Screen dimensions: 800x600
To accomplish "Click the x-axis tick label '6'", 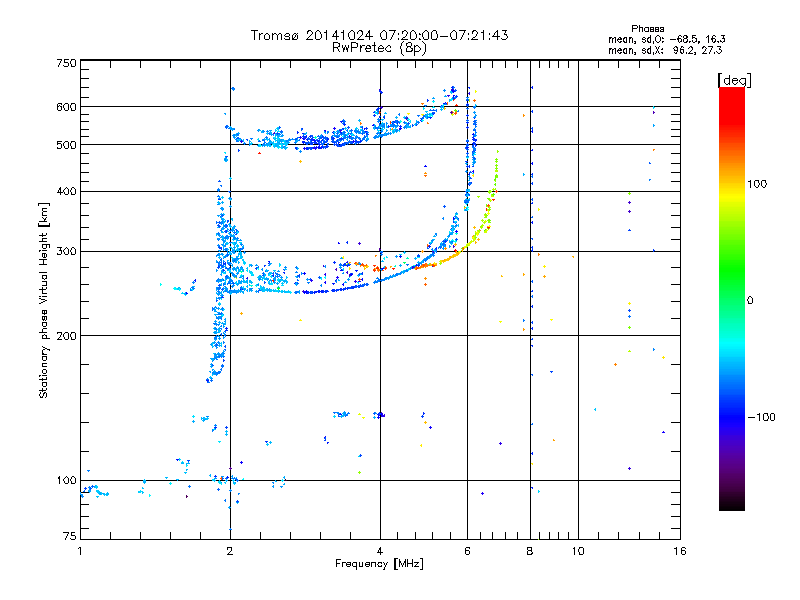I will point(467,551).
